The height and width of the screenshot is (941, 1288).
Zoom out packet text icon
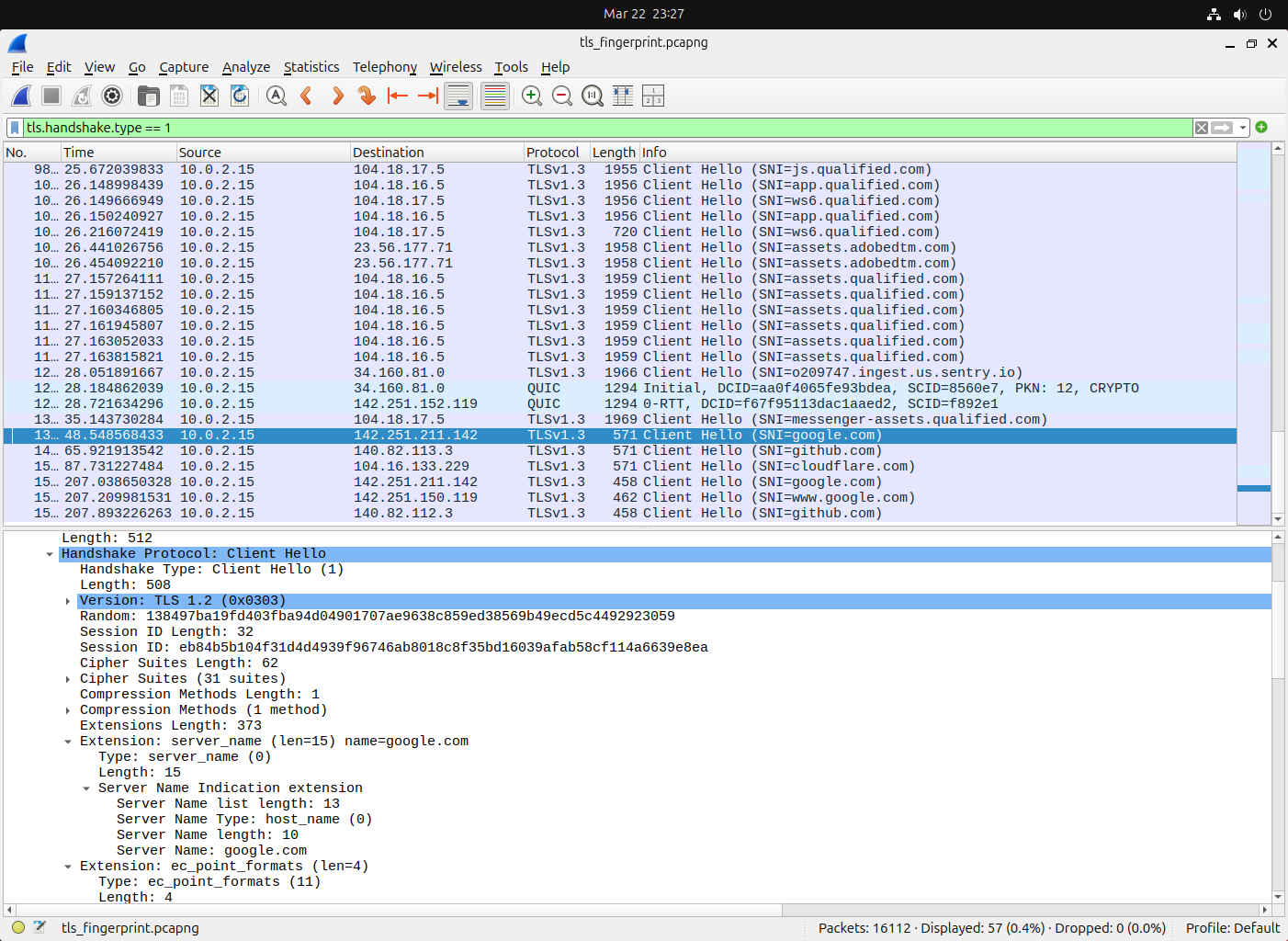click(562, 96)
